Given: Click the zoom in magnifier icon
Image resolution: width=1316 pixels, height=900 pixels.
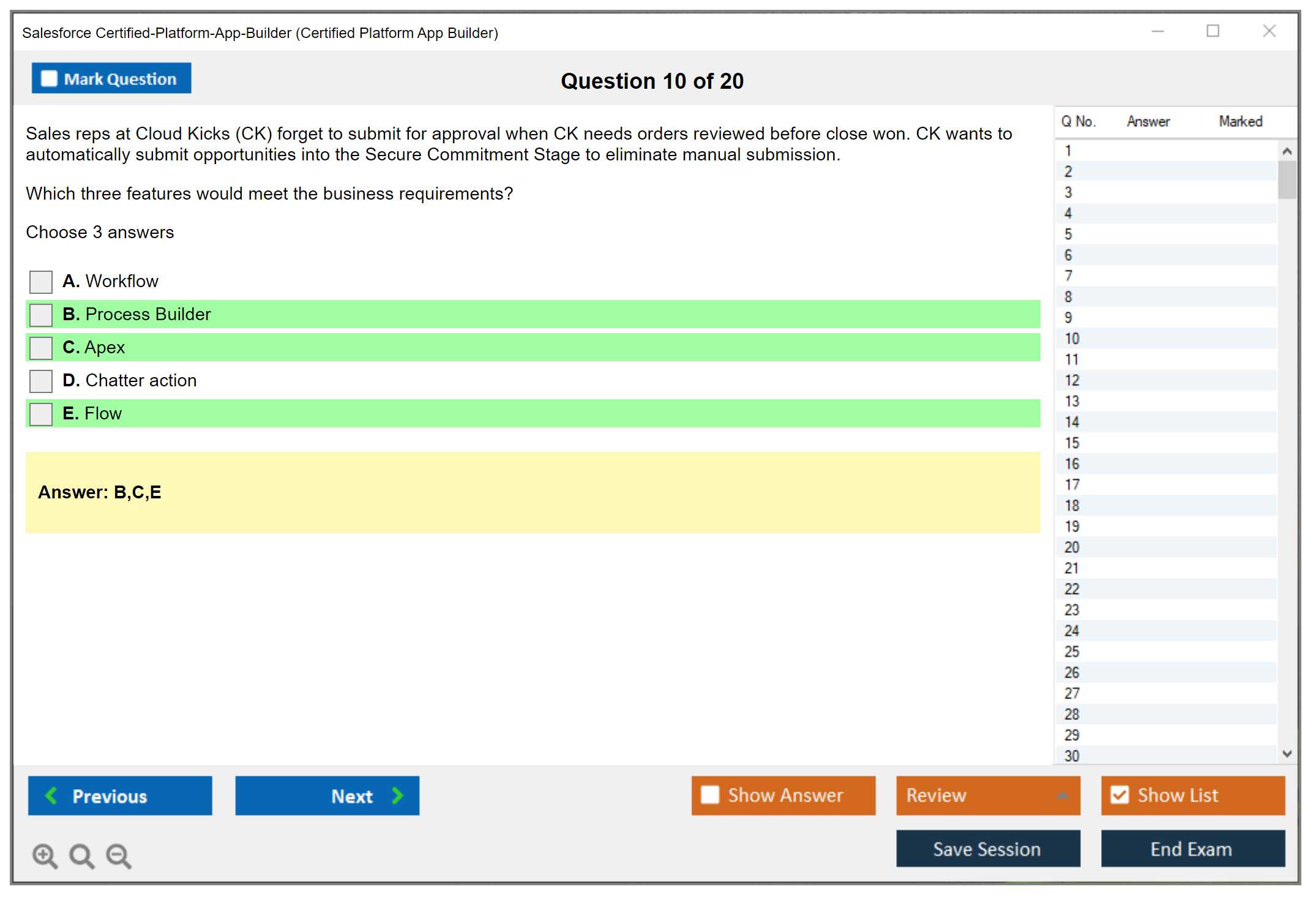Looking at the screenshot, I should [45, 855].
